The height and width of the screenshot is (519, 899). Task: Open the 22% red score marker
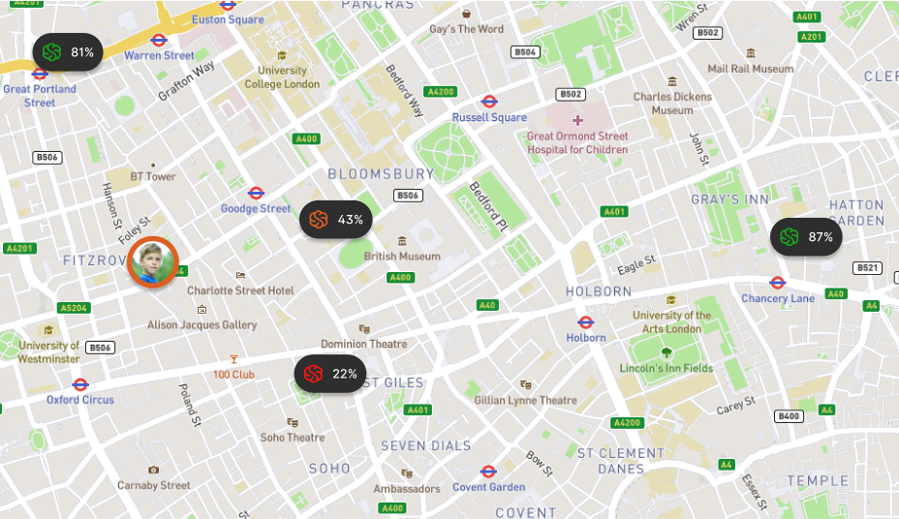click(330, 374)
